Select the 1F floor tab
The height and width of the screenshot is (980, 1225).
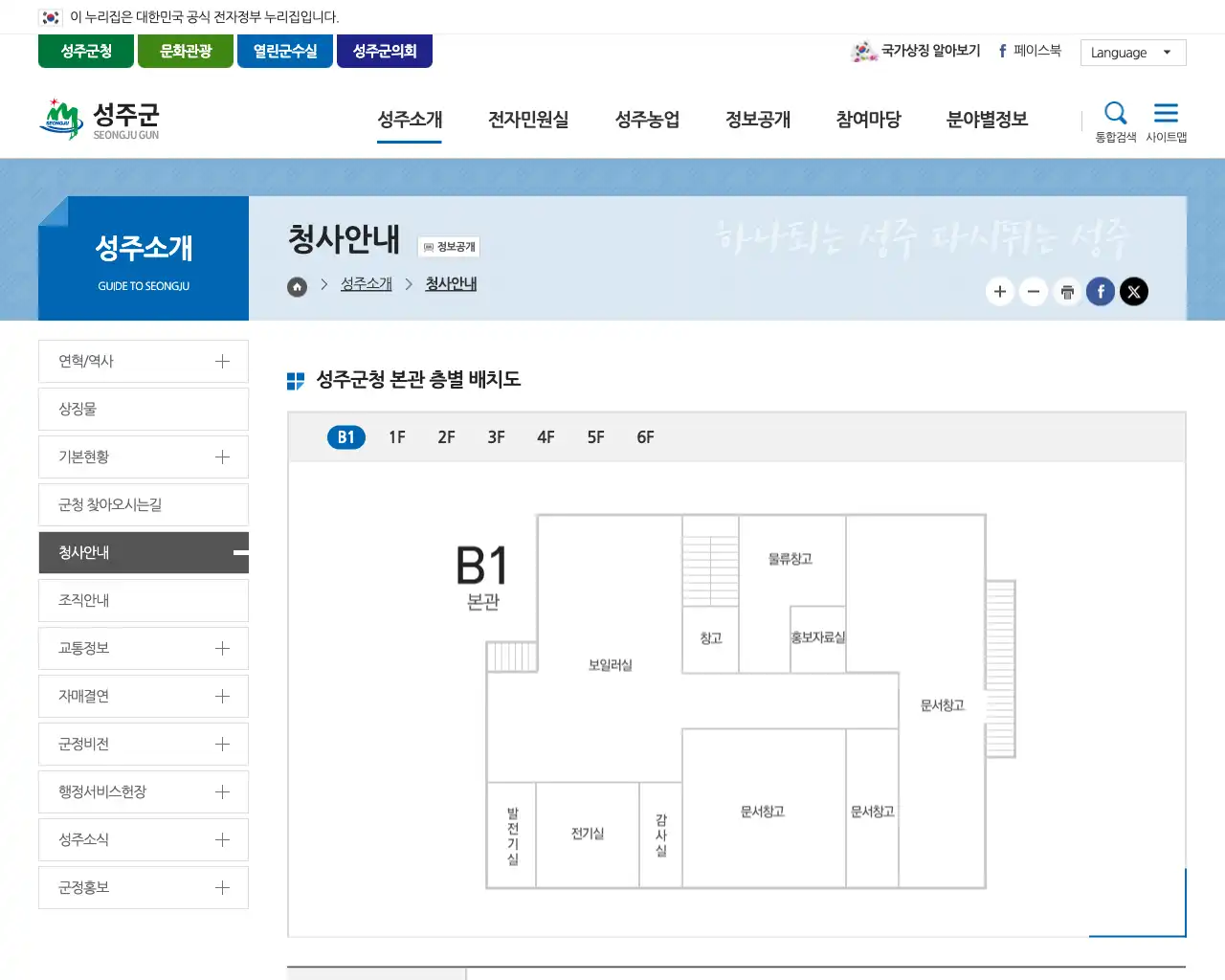coord(397,437)
